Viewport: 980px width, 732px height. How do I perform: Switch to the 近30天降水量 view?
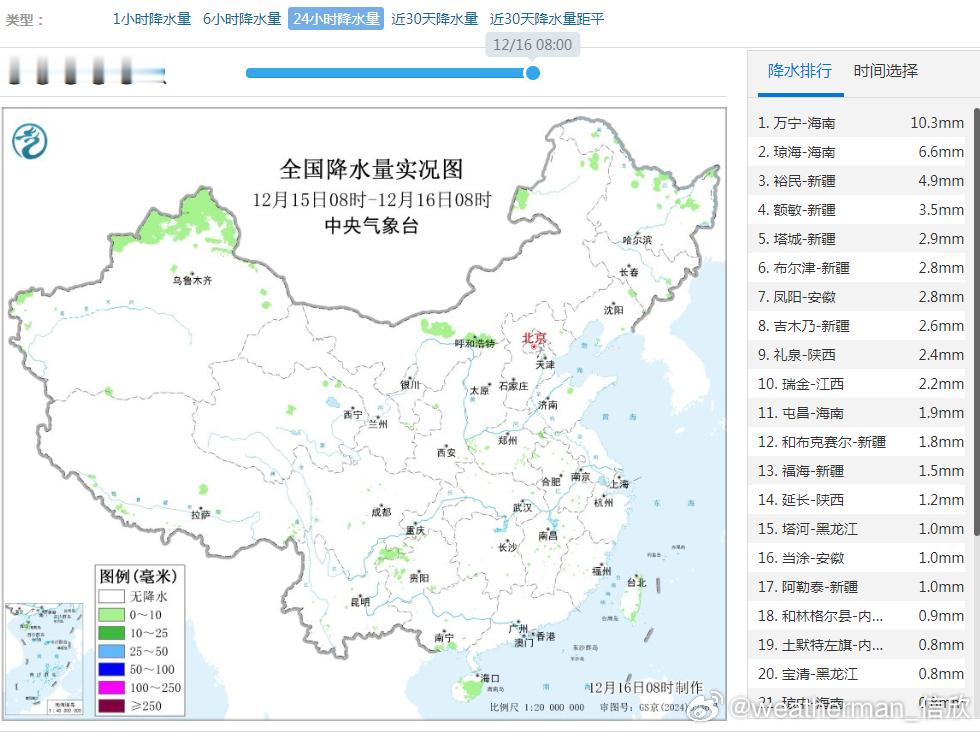click(435, 17)
